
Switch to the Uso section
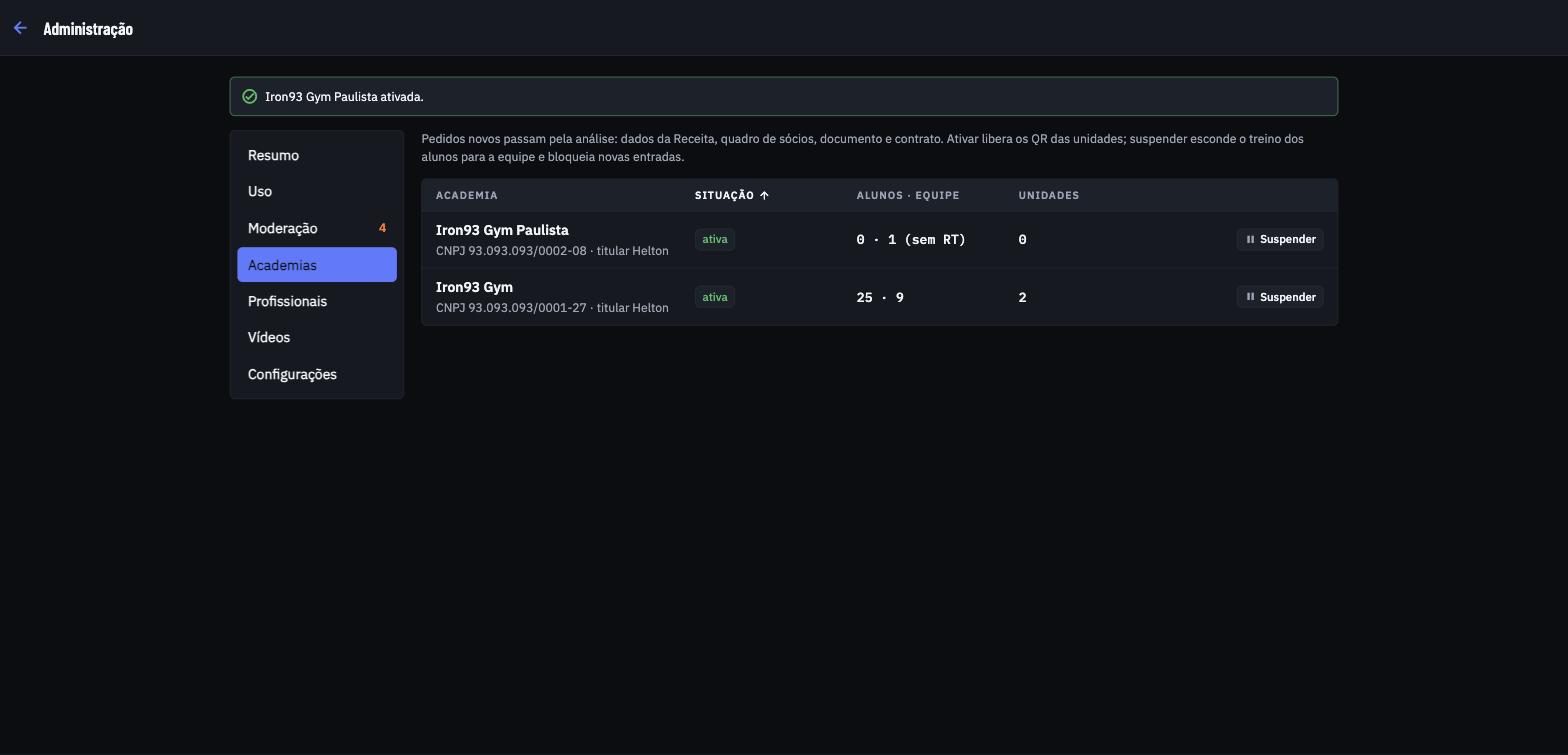(x=317, y=191)
